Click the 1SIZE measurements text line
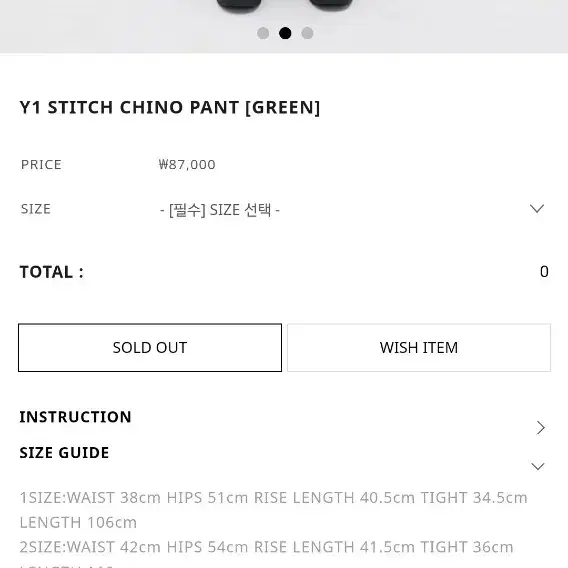Image resolution: width=568 pixels, height=568 pixels. pyautogui.click(x=273, y=510)
